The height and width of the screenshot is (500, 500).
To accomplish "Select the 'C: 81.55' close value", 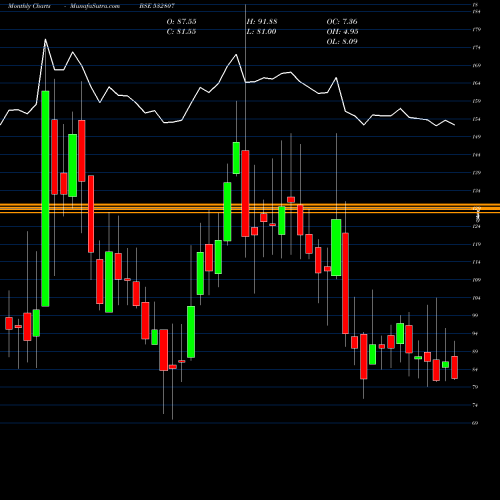I will (x=181, y=32).
